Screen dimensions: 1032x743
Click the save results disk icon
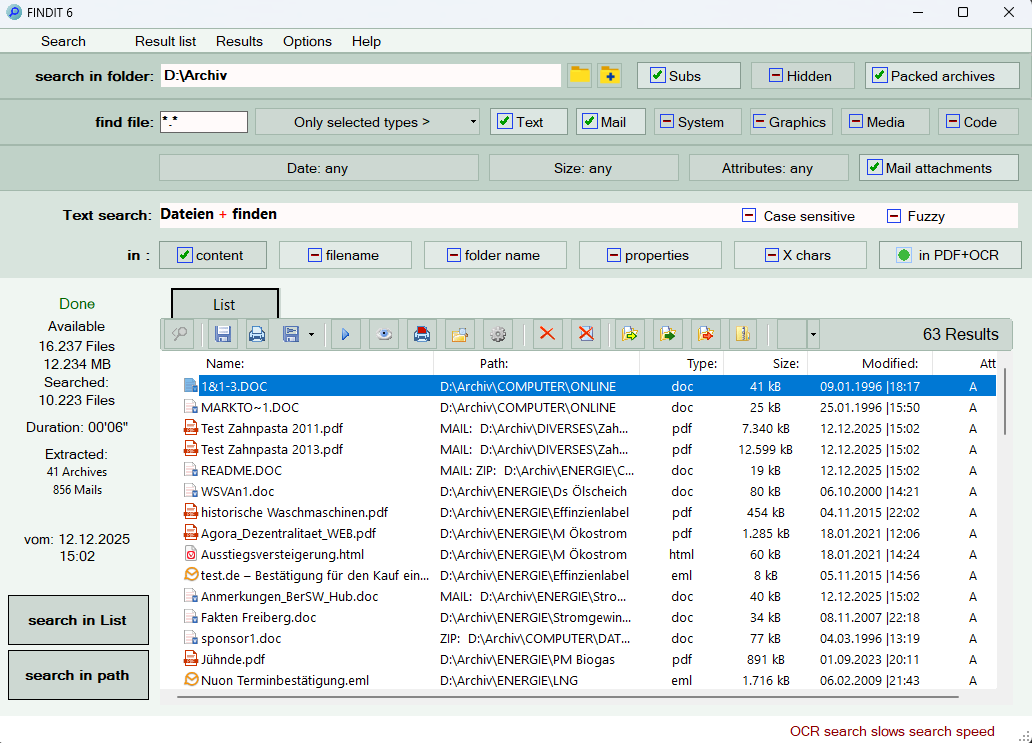pos(224,334)
